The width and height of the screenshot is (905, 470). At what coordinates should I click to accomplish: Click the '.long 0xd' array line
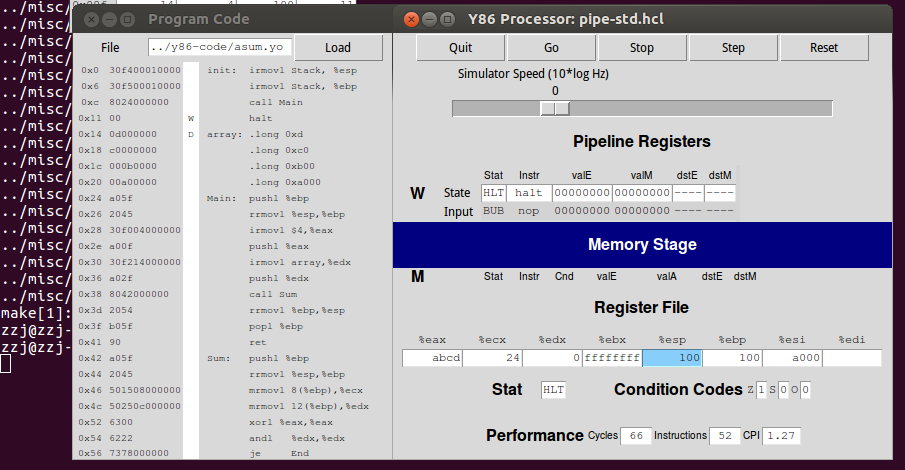point(276,135)
